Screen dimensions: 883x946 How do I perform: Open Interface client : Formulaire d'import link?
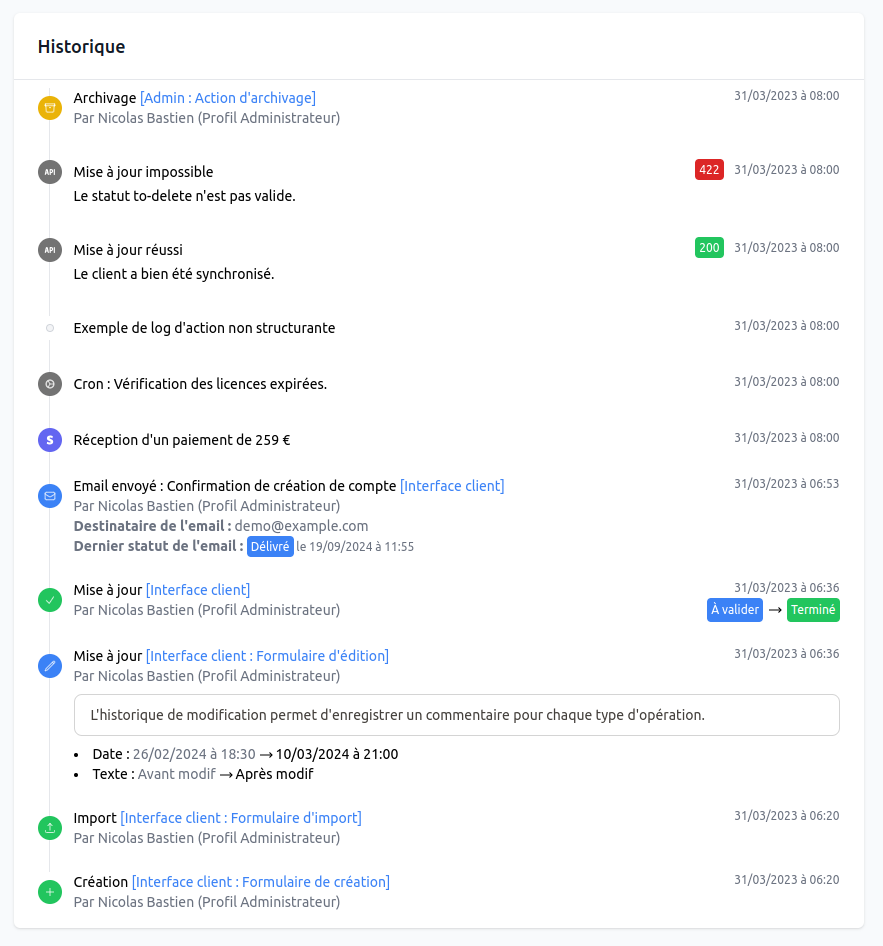coord(241,817)
